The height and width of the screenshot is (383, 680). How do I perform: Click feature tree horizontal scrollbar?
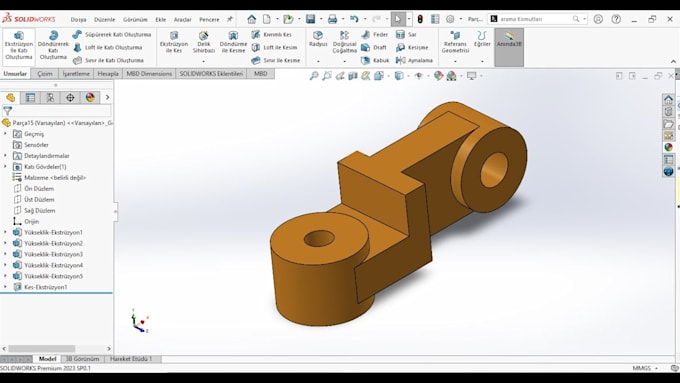point(42,349)
